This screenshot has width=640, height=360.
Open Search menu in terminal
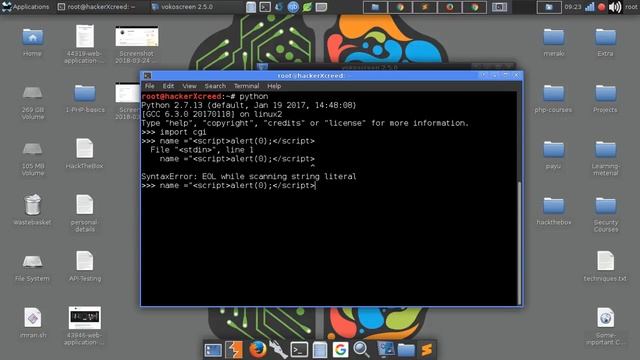215,86
